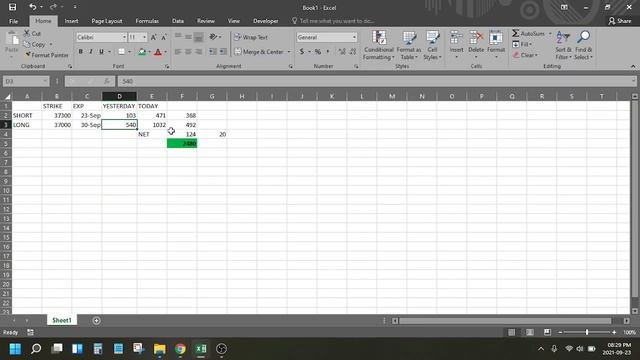Viewport: 640px width, 360px height.
Task: Open the font size dropdown
Action: pos(144,37)
